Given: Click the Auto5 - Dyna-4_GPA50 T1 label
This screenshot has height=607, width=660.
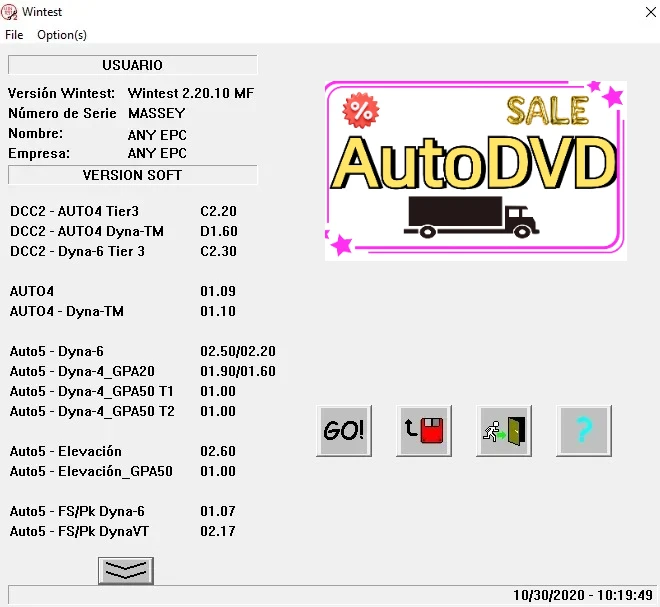Looking at the screenshot, I should coord(92,391).
